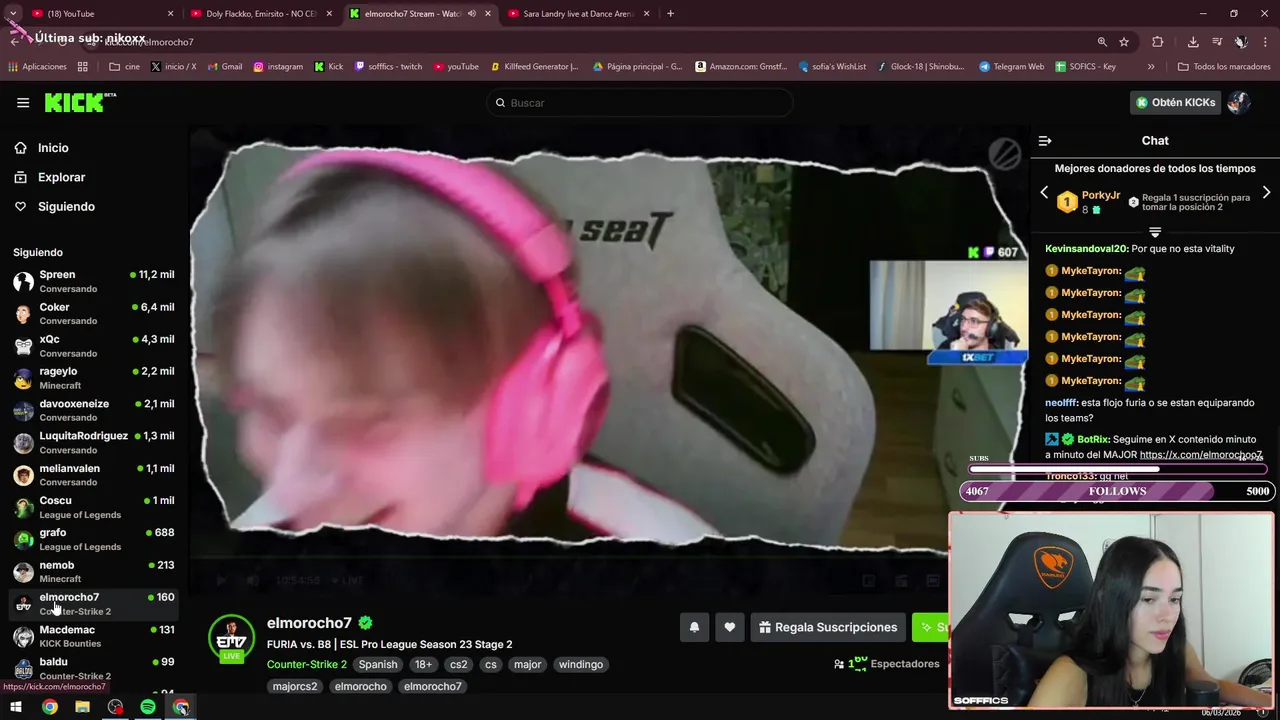This screenshot has width=1280, height=720.
Task: Open the Inicio home page
Action: click(53, 148)
